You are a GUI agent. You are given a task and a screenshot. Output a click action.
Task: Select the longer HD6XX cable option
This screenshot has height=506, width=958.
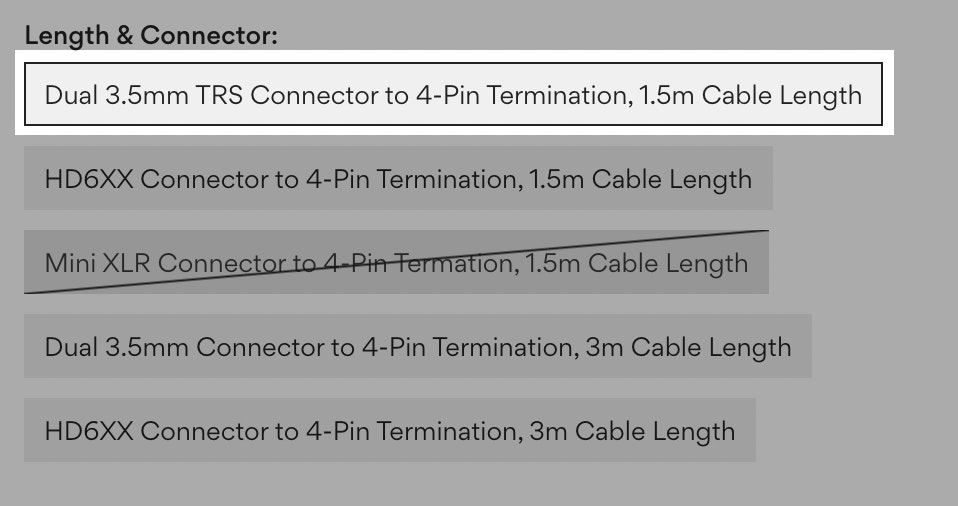[389, 431]
